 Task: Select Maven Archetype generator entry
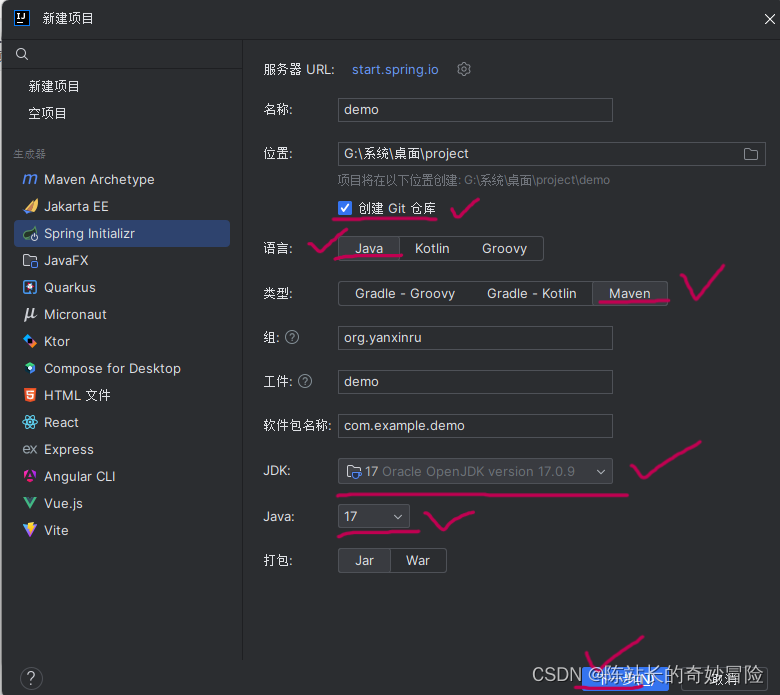click(x=122, y=179)
